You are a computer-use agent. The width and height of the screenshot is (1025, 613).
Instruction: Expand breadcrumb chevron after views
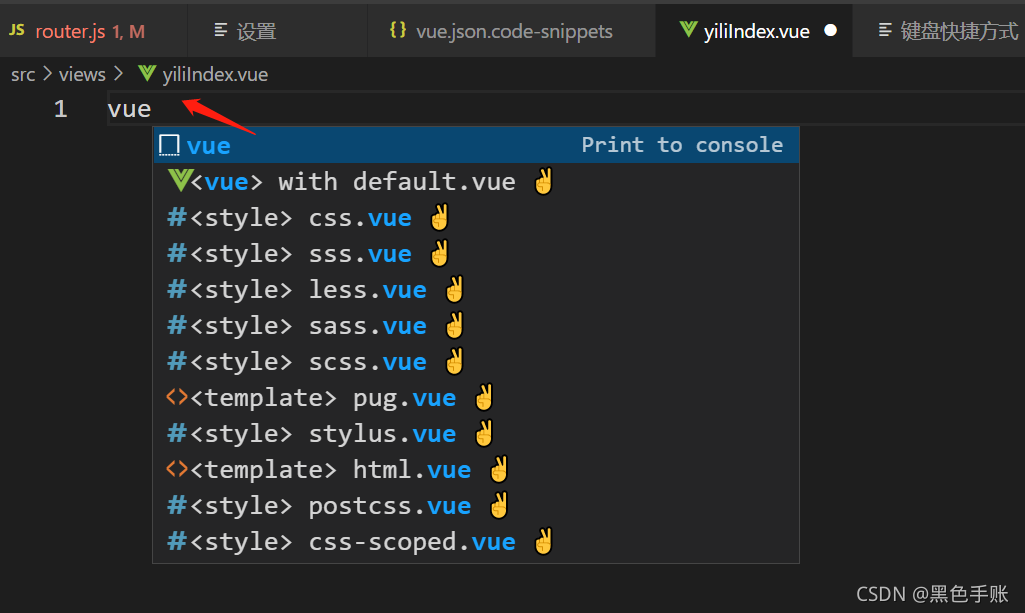tap(118, 74)
